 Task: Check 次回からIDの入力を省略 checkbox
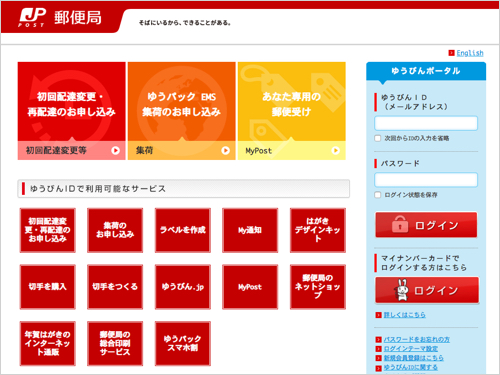pyautogui.click(x=378, y=138)
